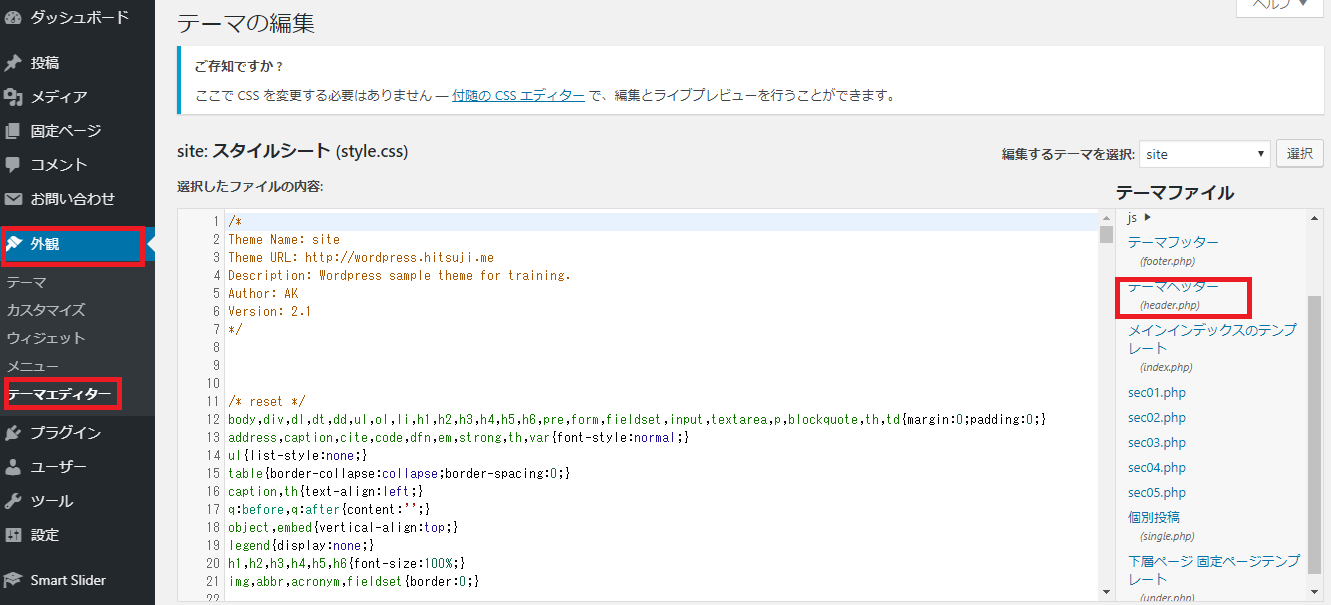The height and width of the screenshot is (605, 1331).
Task: Click the Plugins plug icon
Action: [13, 433]
